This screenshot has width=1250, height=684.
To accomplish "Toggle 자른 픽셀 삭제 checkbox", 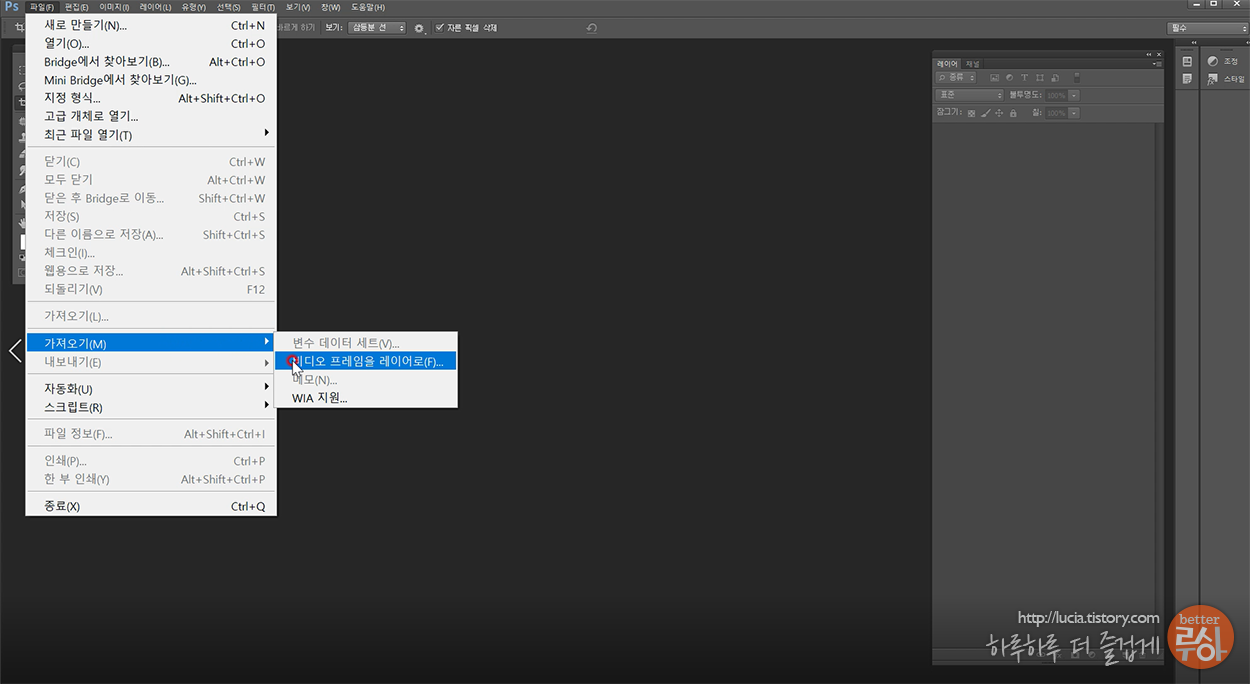I will [x=440, y=28].
